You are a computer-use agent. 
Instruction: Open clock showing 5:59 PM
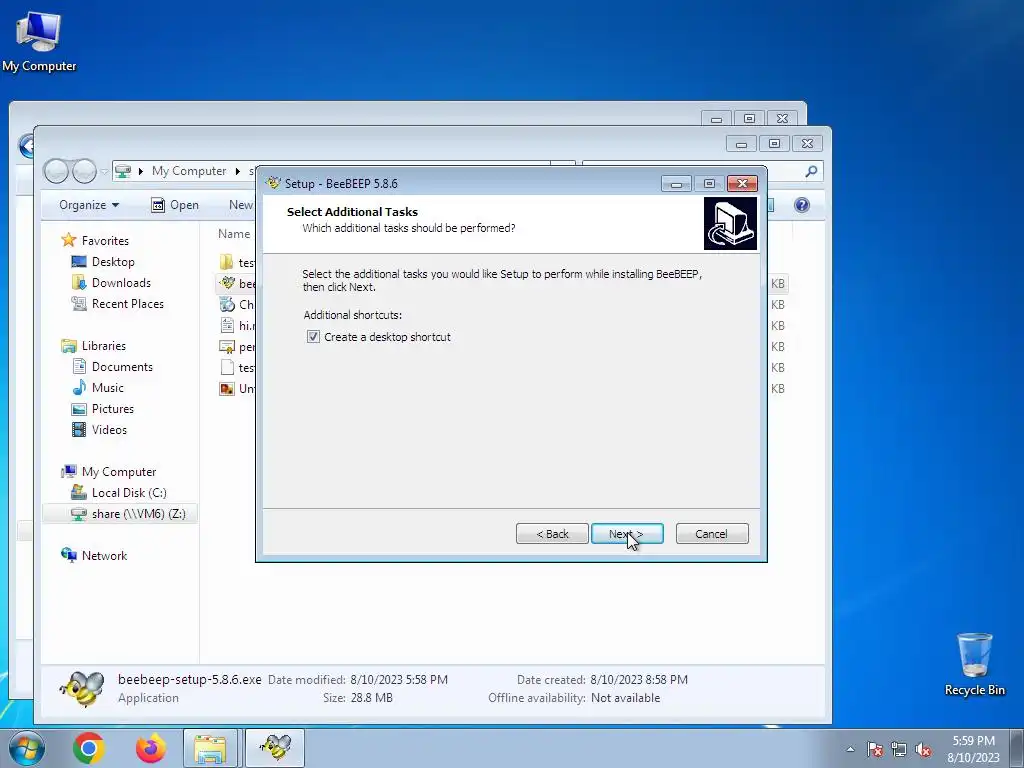(x=973, y=749)
